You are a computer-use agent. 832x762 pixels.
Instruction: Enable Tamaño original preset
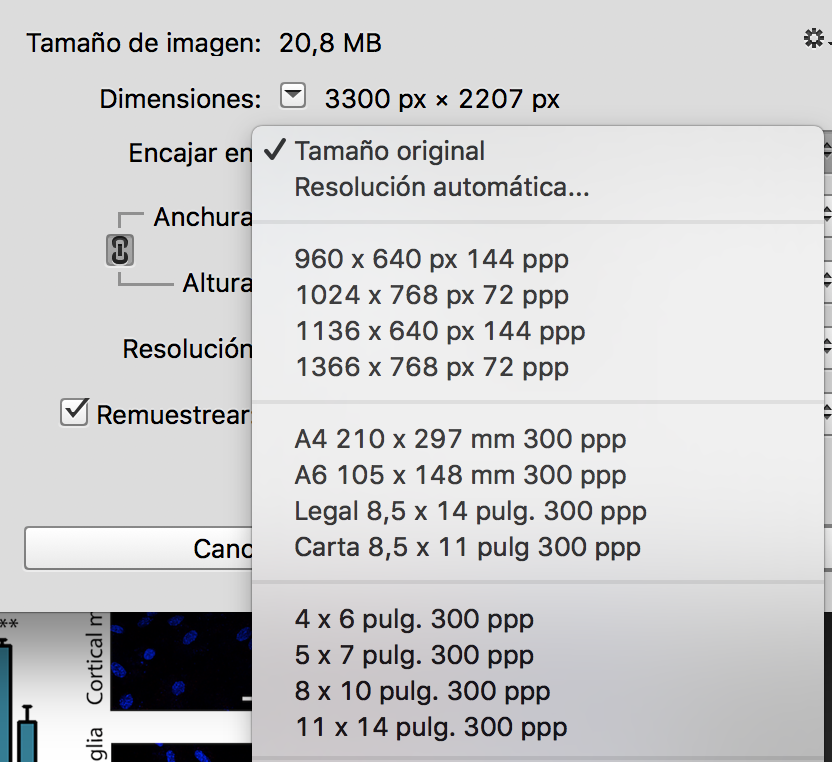pyautogui.click(x=390, y=150)
